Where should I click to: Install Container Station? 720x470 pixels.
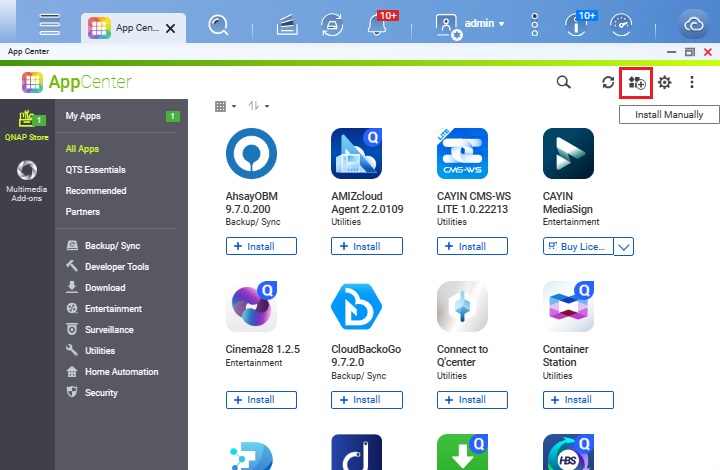click(x=578, y=400)
